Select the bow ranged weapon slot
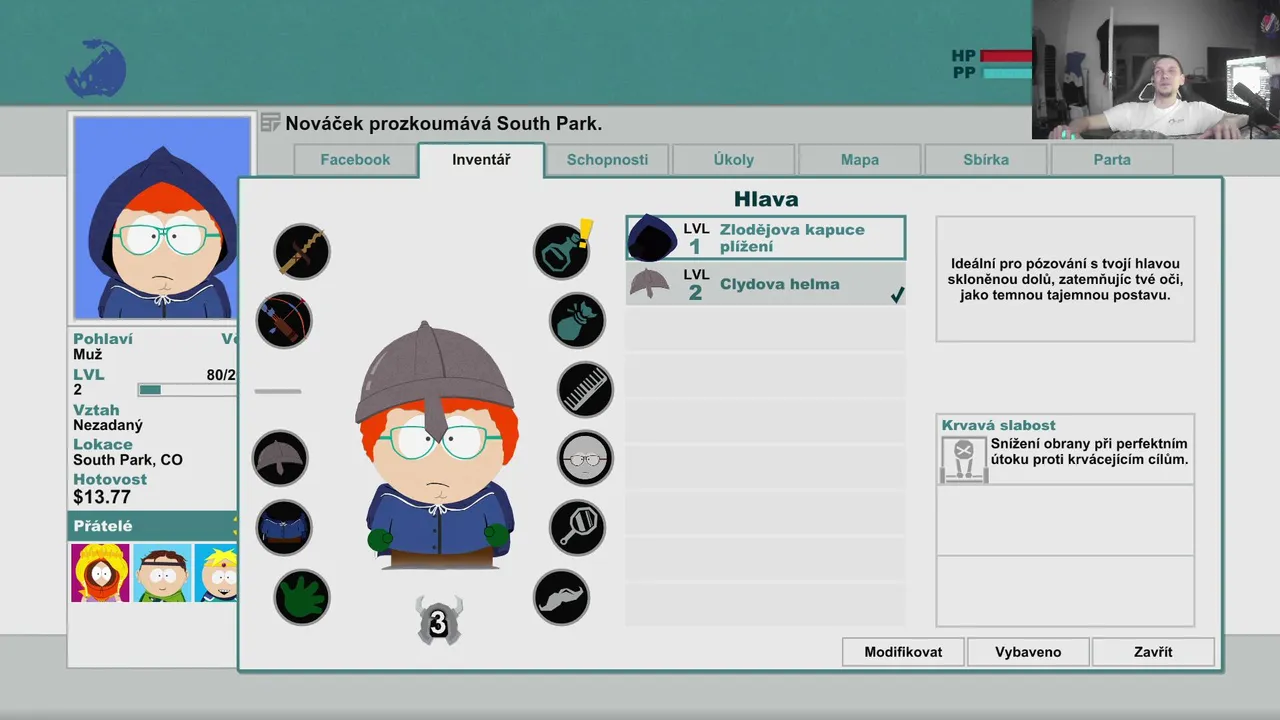 click(284, 320)
